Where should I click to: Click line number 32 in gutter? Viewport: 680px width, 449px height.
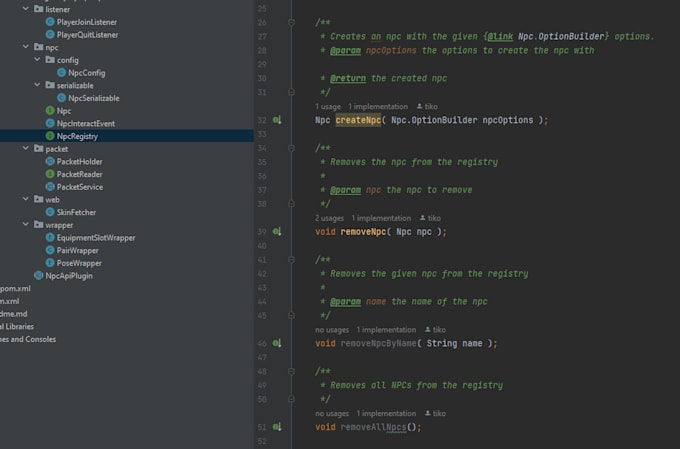[x=262, y=120]
